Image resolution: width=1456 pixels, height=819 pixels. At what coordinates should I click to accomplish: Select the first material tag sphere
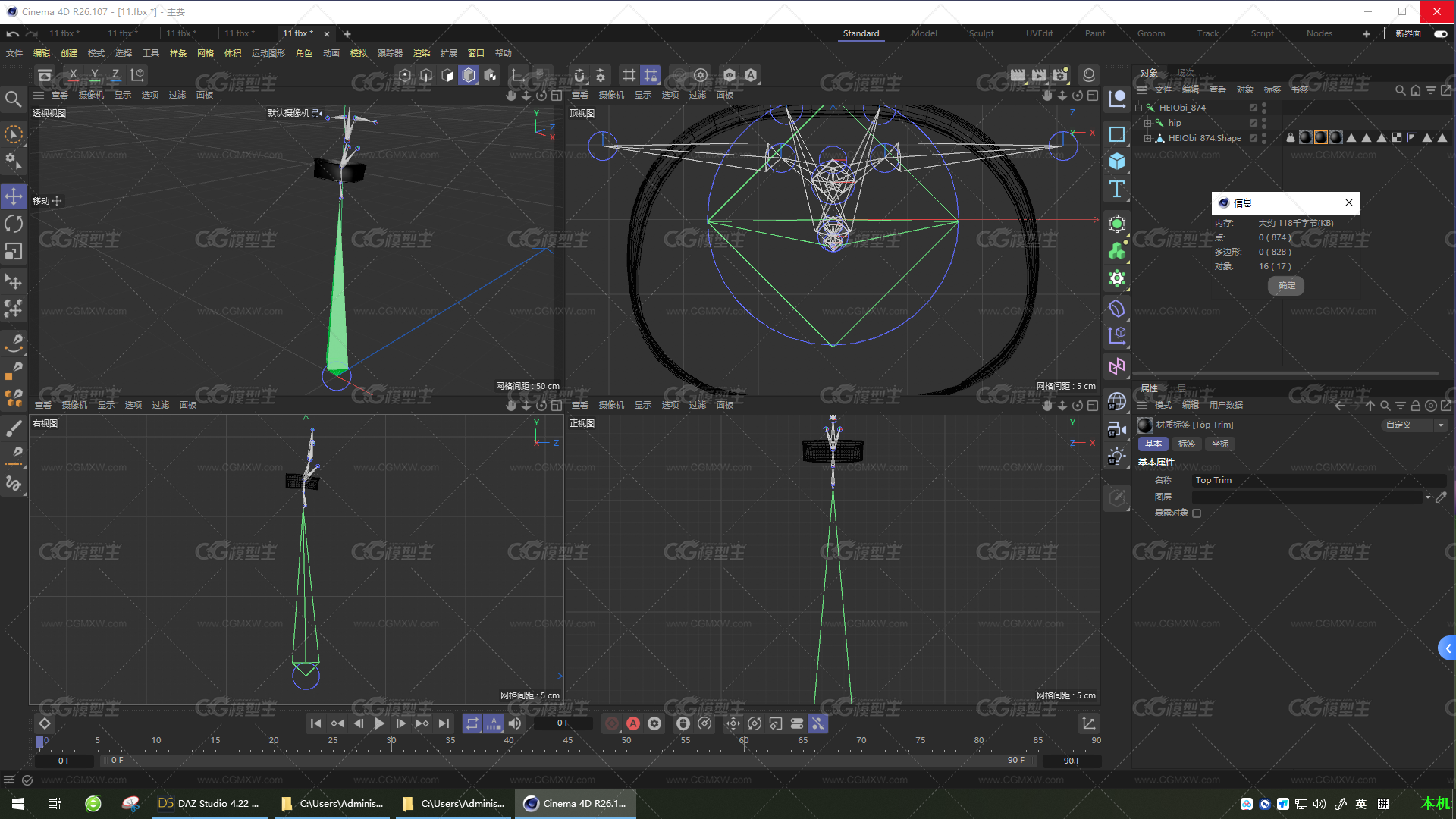click(1305, 137)
